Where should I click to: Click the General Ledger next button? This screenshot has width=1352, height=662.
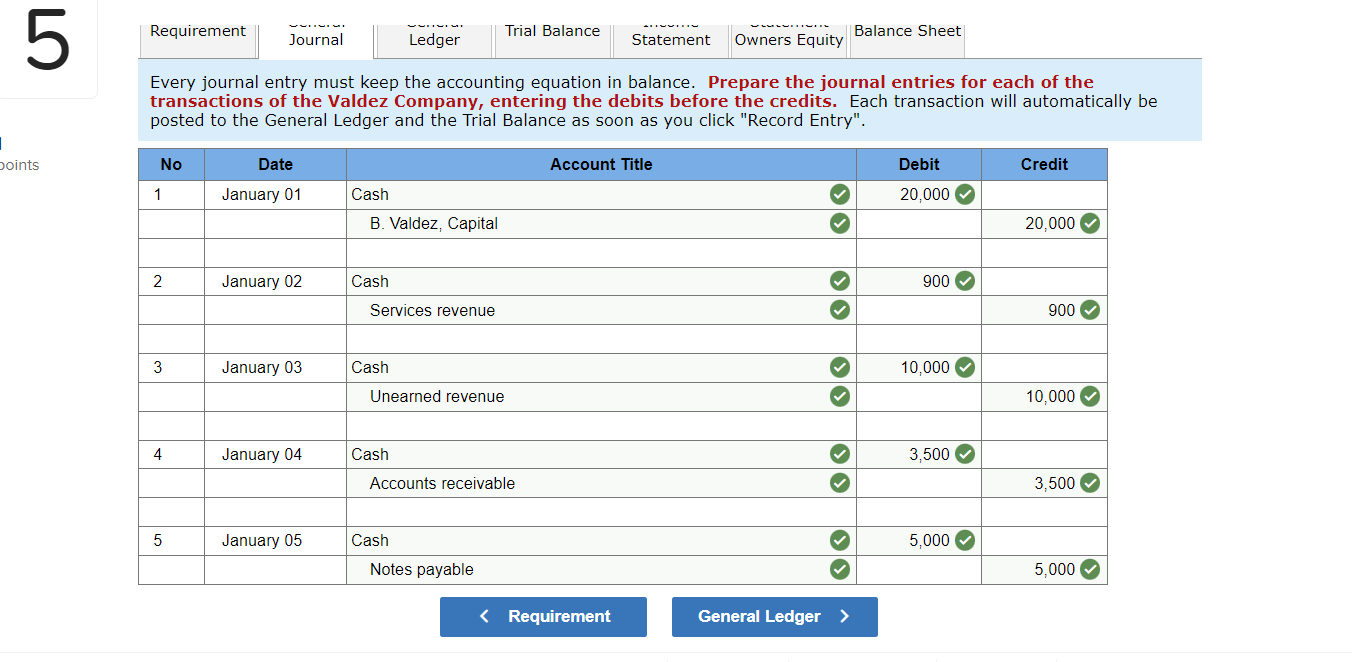(x=775, y=617)
